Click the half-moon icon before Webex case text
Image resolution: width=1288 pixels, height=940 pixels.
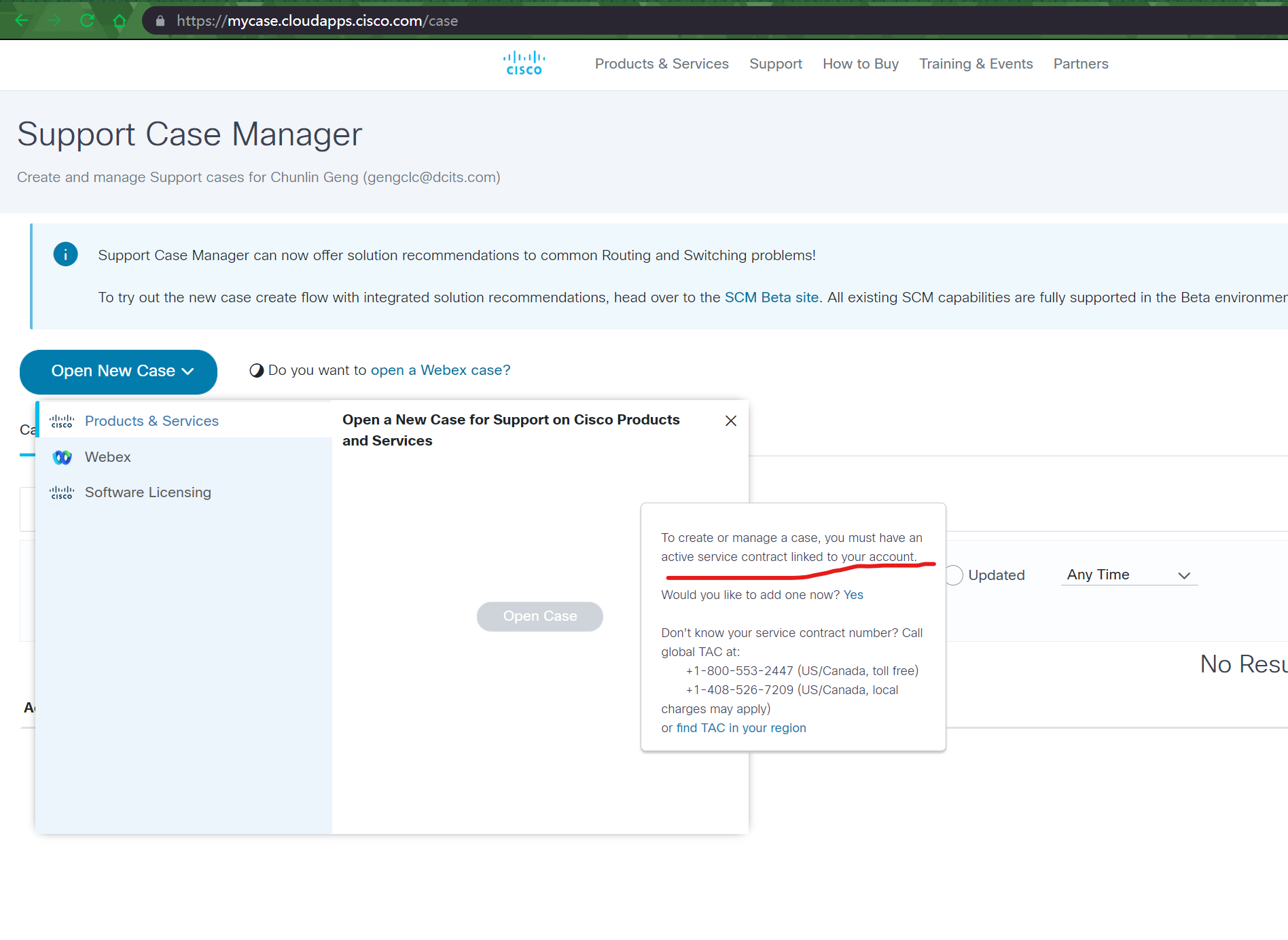pyautogui.click(x=255, y=370)
